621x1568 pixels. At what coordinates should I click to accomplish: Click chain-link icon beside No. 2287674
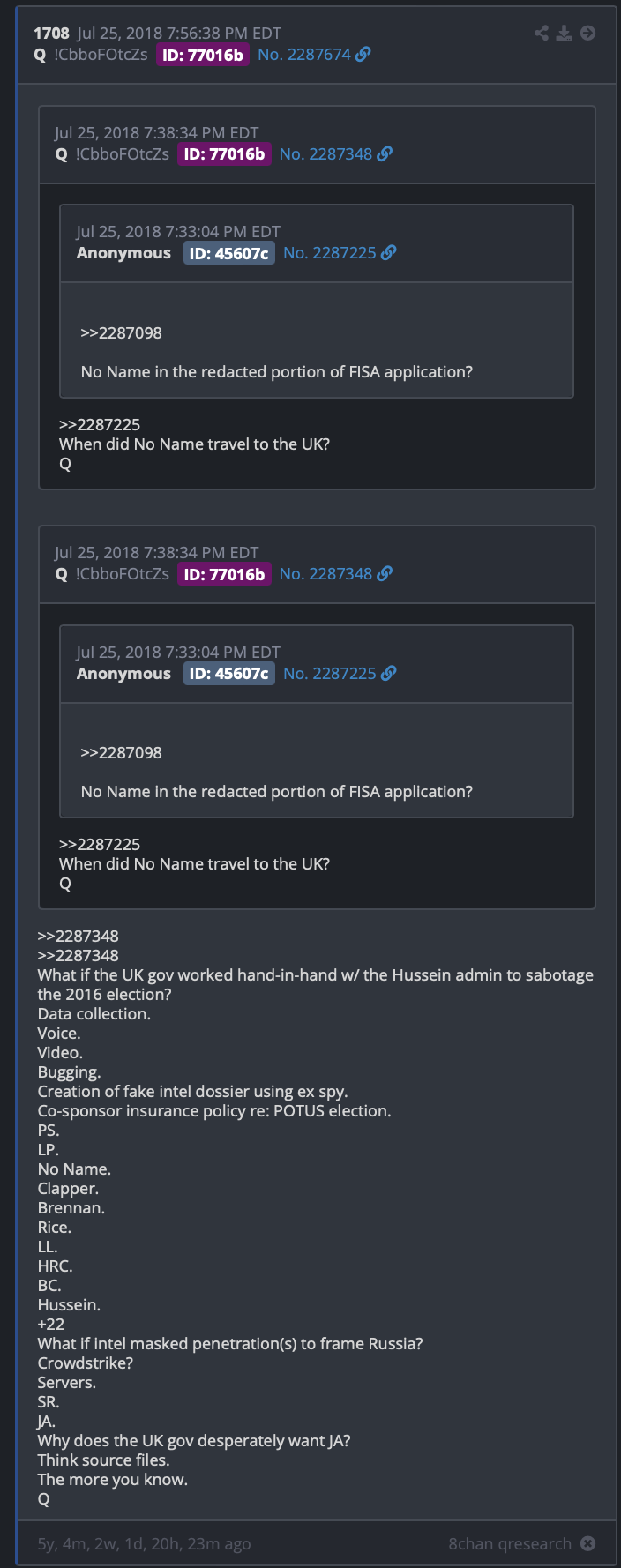(363, 55)
